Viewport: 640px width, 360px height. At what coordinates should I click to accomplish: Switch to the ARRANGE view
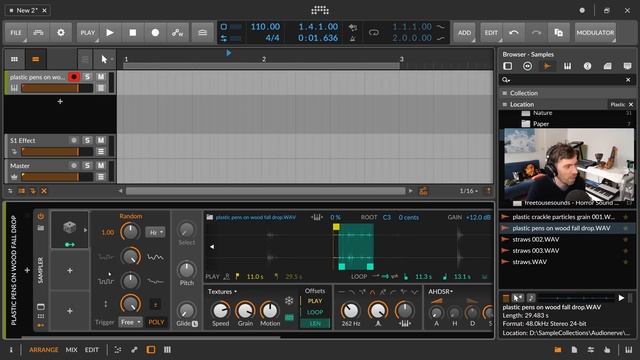[44, 350]
